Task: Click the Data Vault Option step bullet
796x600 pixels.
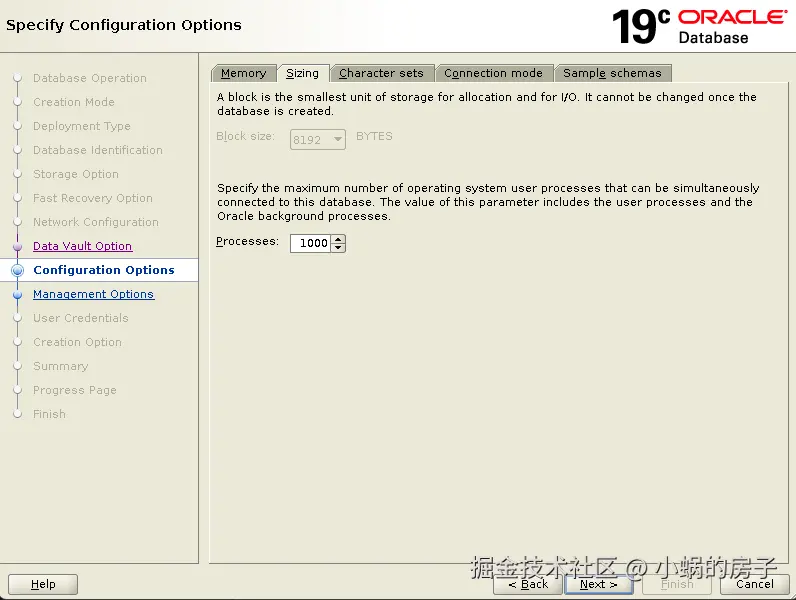Action: 17,247
